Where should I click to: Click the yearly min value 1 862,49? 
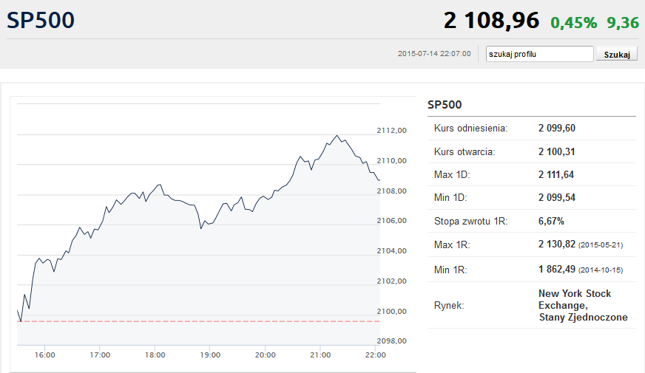(x=557, y=269)
